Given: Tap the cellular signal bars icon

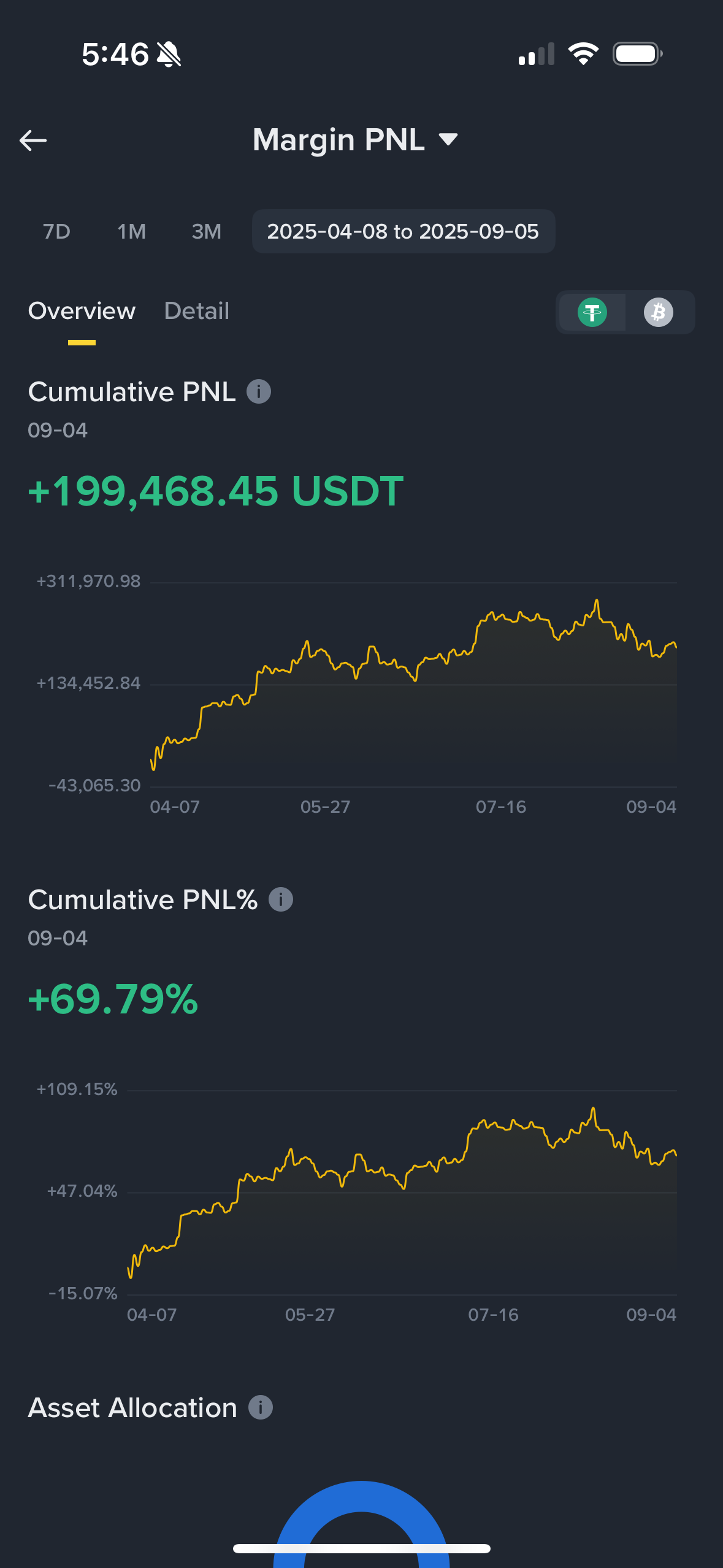Looking at the screenshot, I should click(x=537, y=54).
